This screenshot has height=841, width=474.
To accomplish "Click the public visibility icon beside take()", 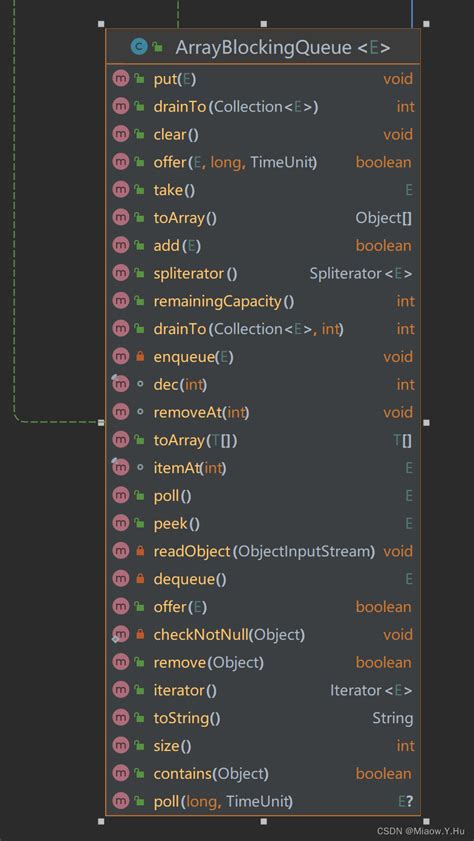I will 140,190.
